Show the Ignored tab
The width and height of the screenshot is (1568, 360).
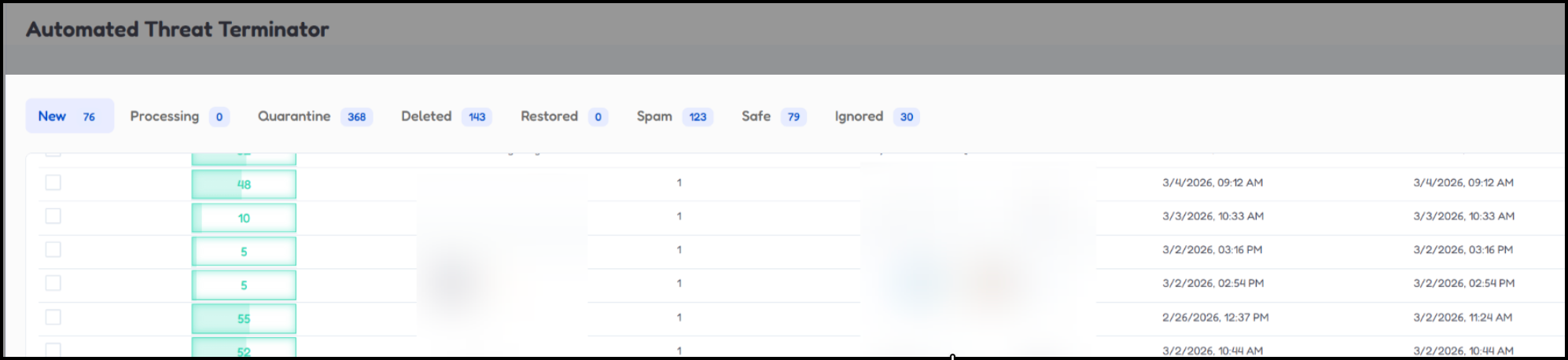(859, 116)
